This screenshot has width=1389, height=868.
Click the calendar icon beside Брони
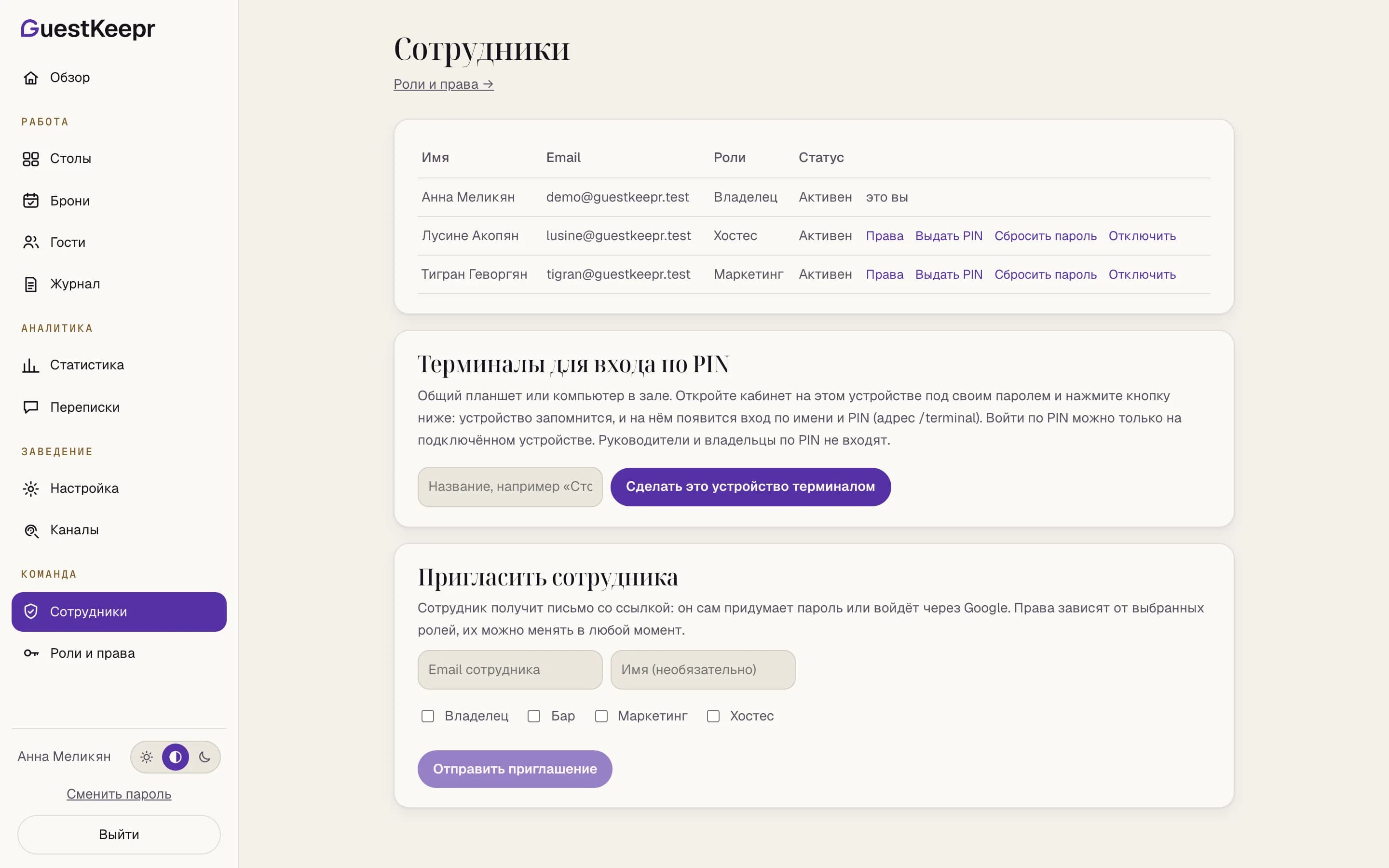(x=31, y=200)
